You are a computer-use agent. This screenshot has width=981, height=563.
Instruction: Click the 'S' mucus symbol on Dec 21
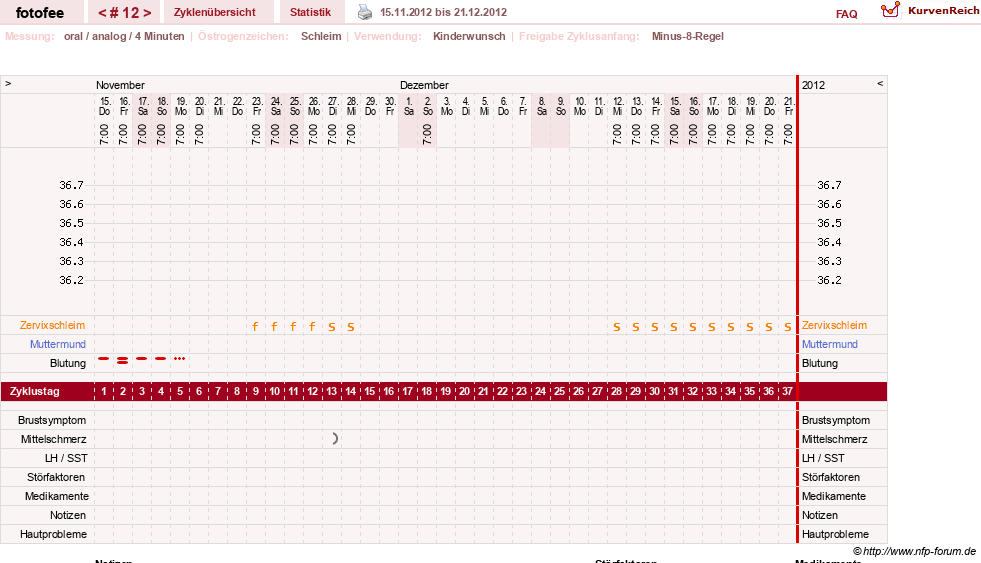click(x=788, y=327)
